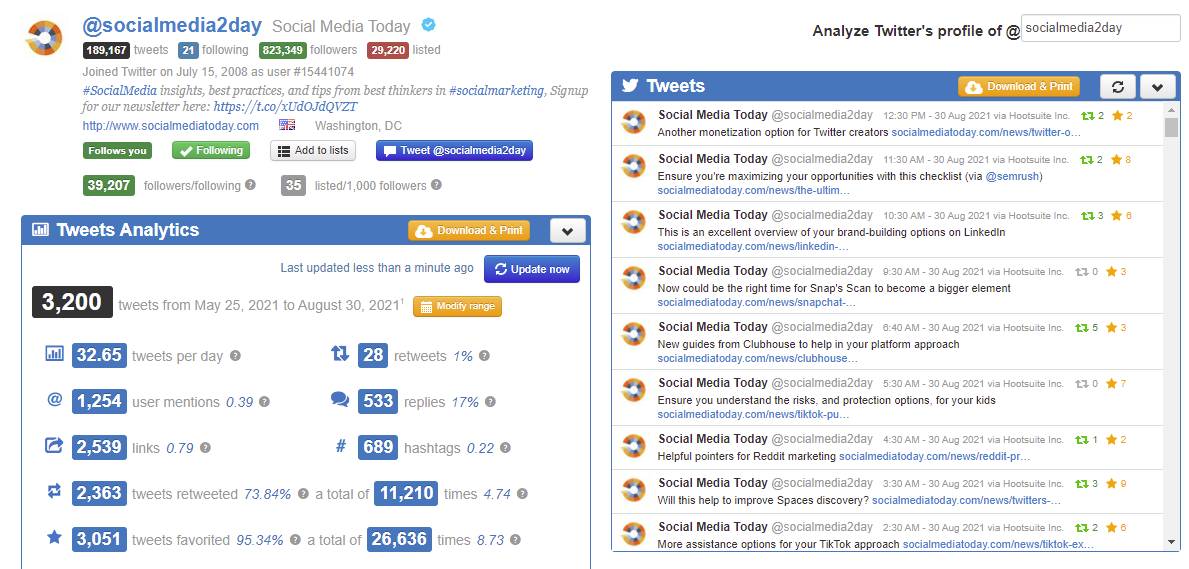Open the Tweets panel chevron dropdown
This screenshot has height=569, width=1189.
pos(1157,87)
